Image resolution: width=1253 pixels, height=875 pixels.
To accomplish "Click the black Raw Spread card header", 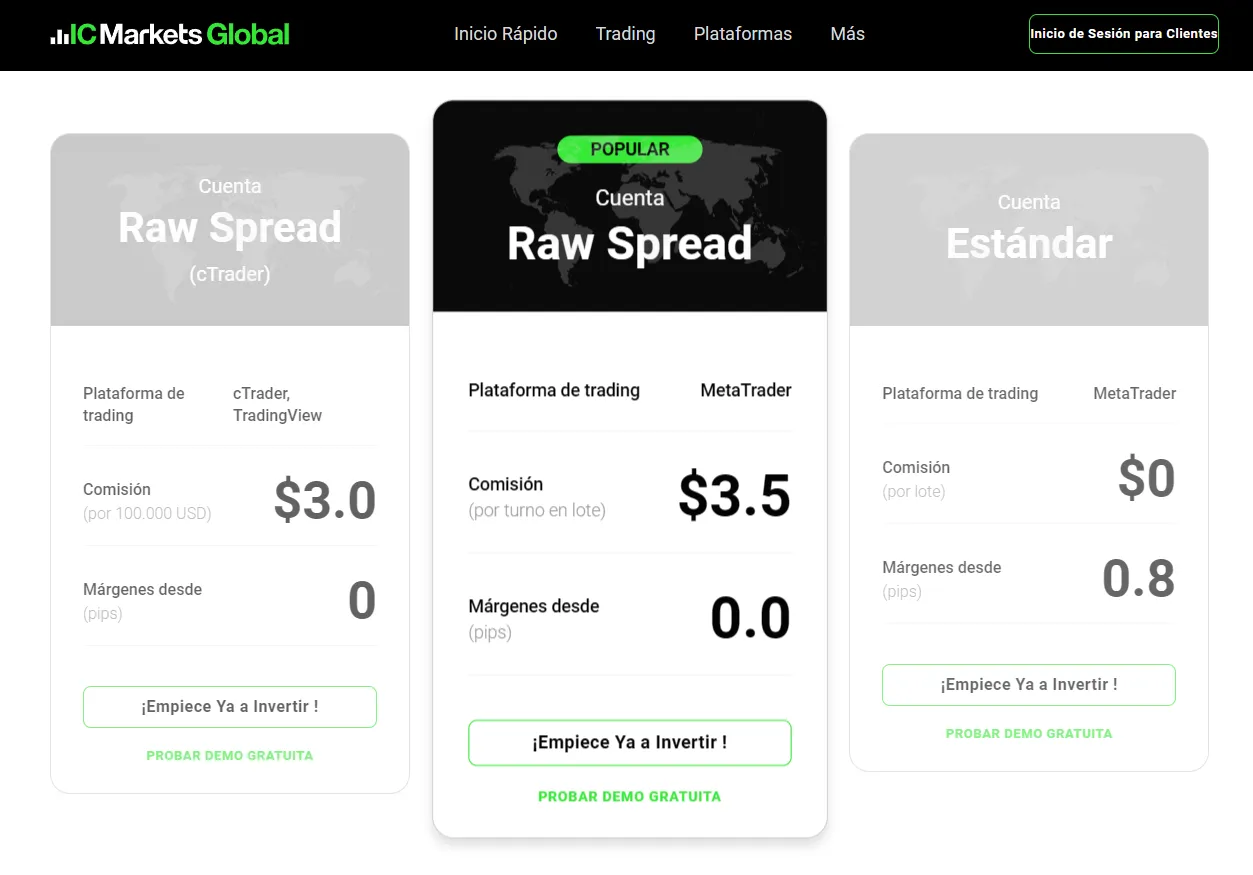I will point(630,207).
